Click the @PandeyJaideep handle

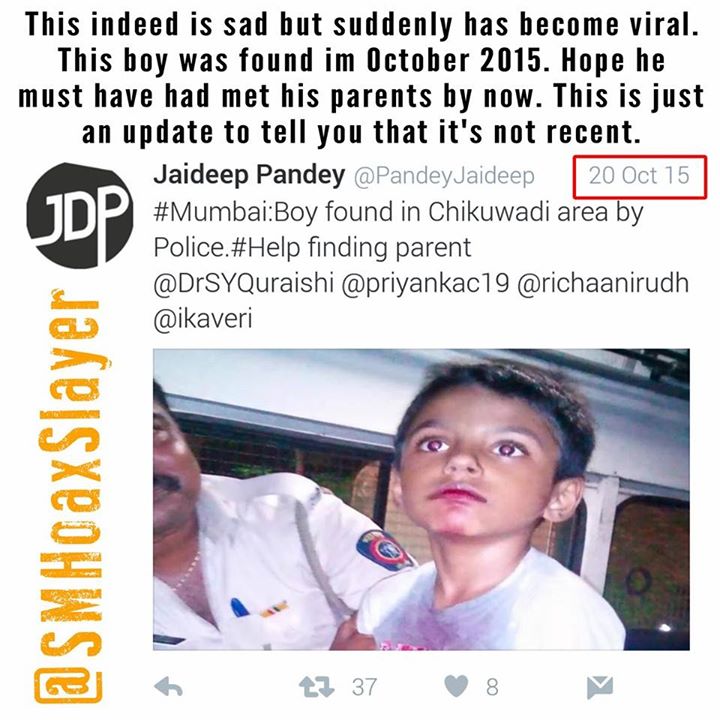tap(444, 176)
